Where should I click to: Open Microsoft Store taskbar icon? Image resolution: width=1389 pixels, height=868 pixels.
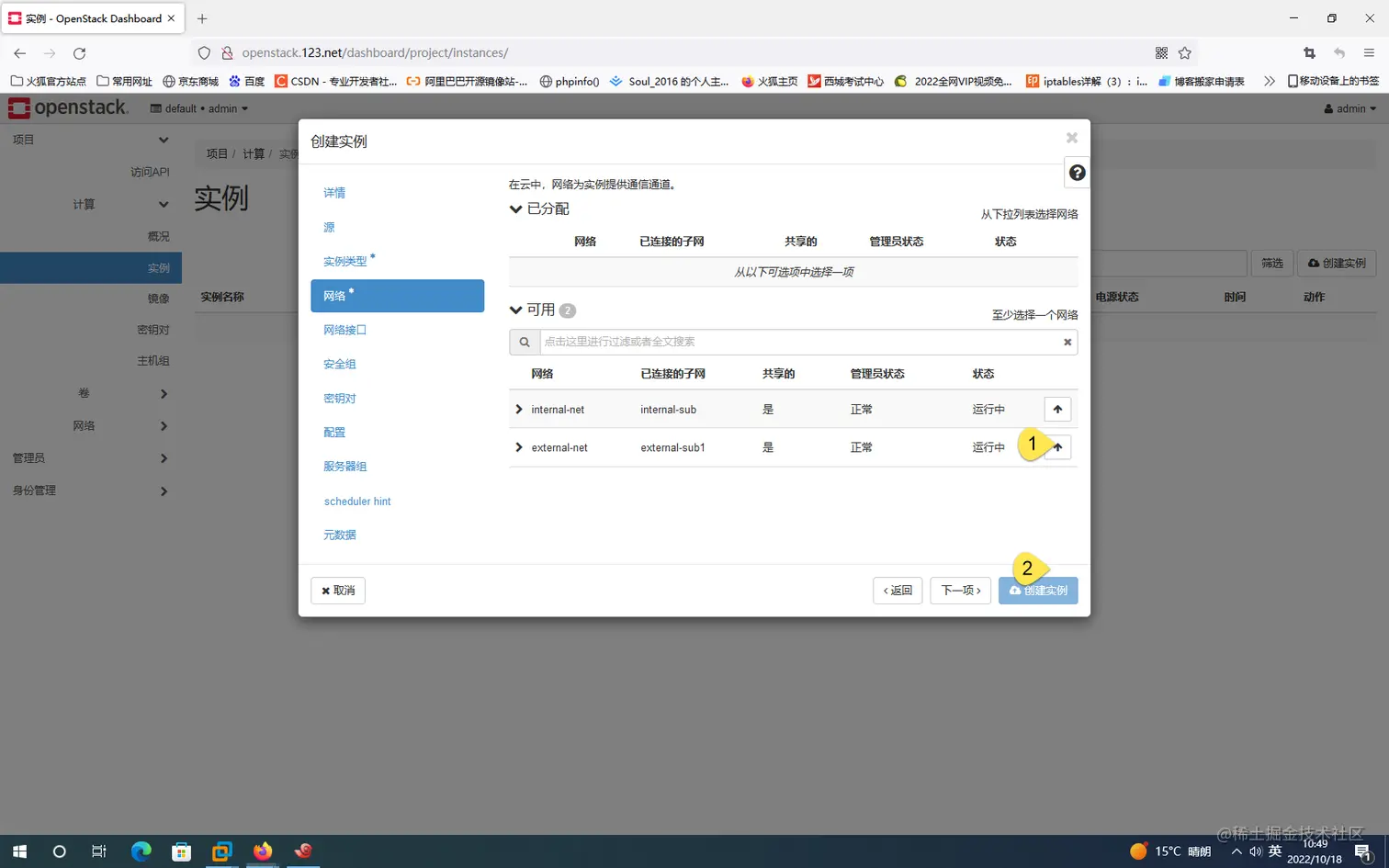[x=181, y=851]
